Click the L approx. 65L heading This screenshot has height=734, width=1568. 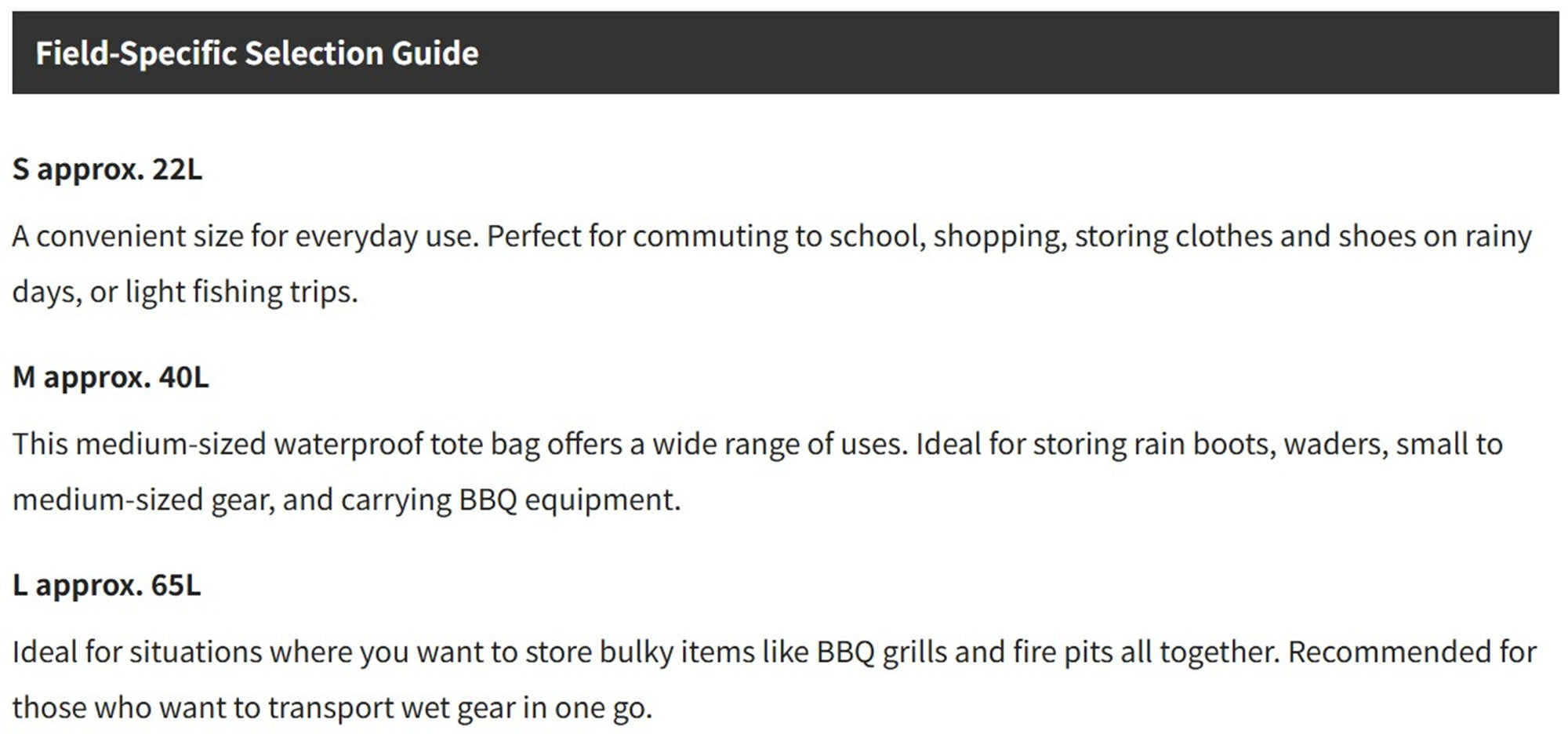point(107,585)
